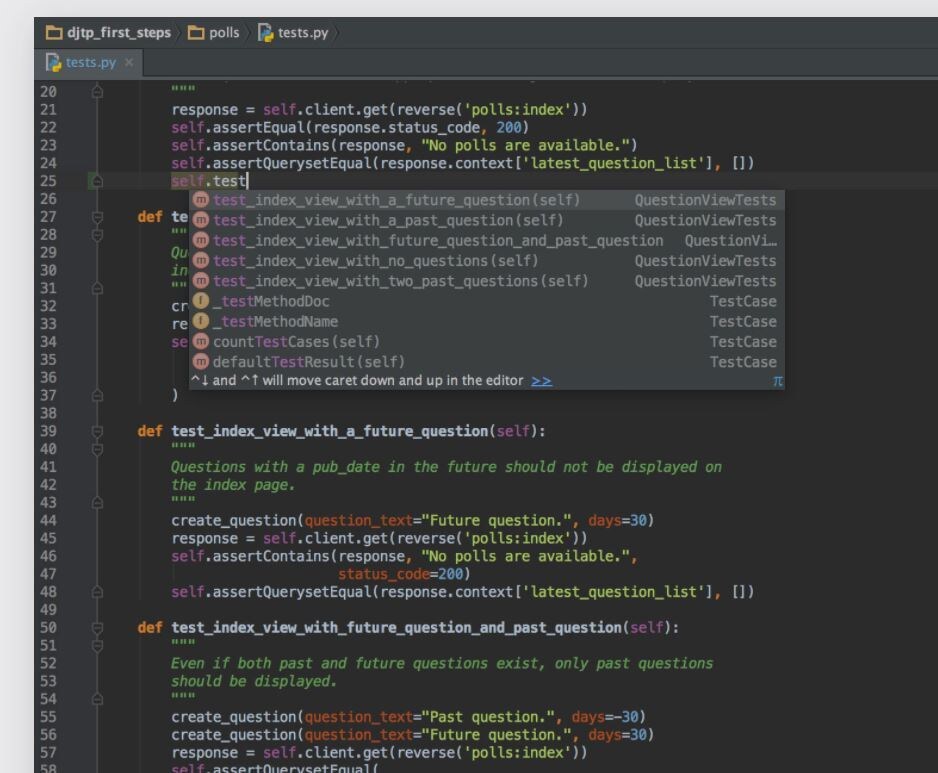Click tests.py in the breadcrumb bar
Viewport: 938px width, 773px height.
[x=293, y=33]
